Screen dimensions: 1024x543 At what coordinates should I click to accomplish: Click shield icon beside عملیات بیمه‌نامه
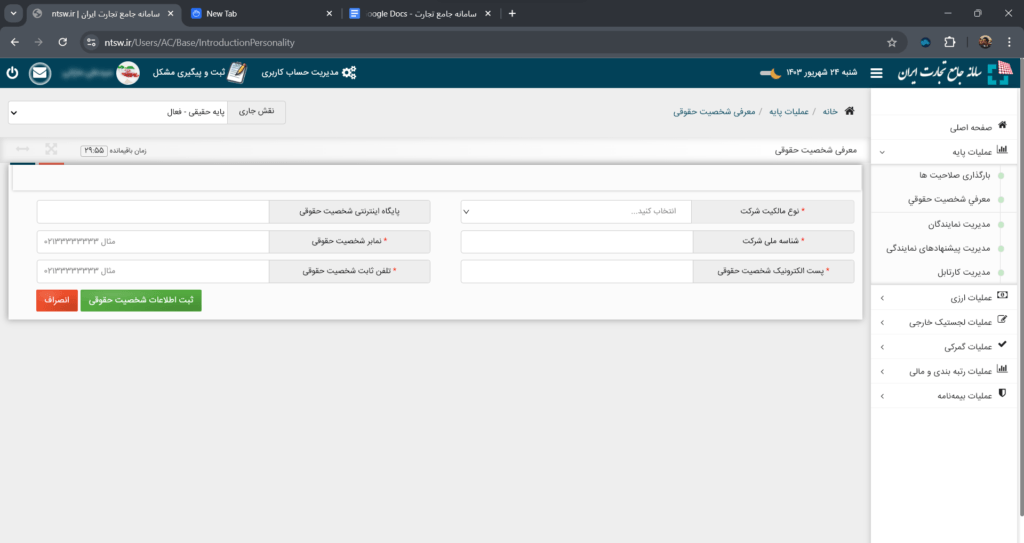pos(1002,393)
